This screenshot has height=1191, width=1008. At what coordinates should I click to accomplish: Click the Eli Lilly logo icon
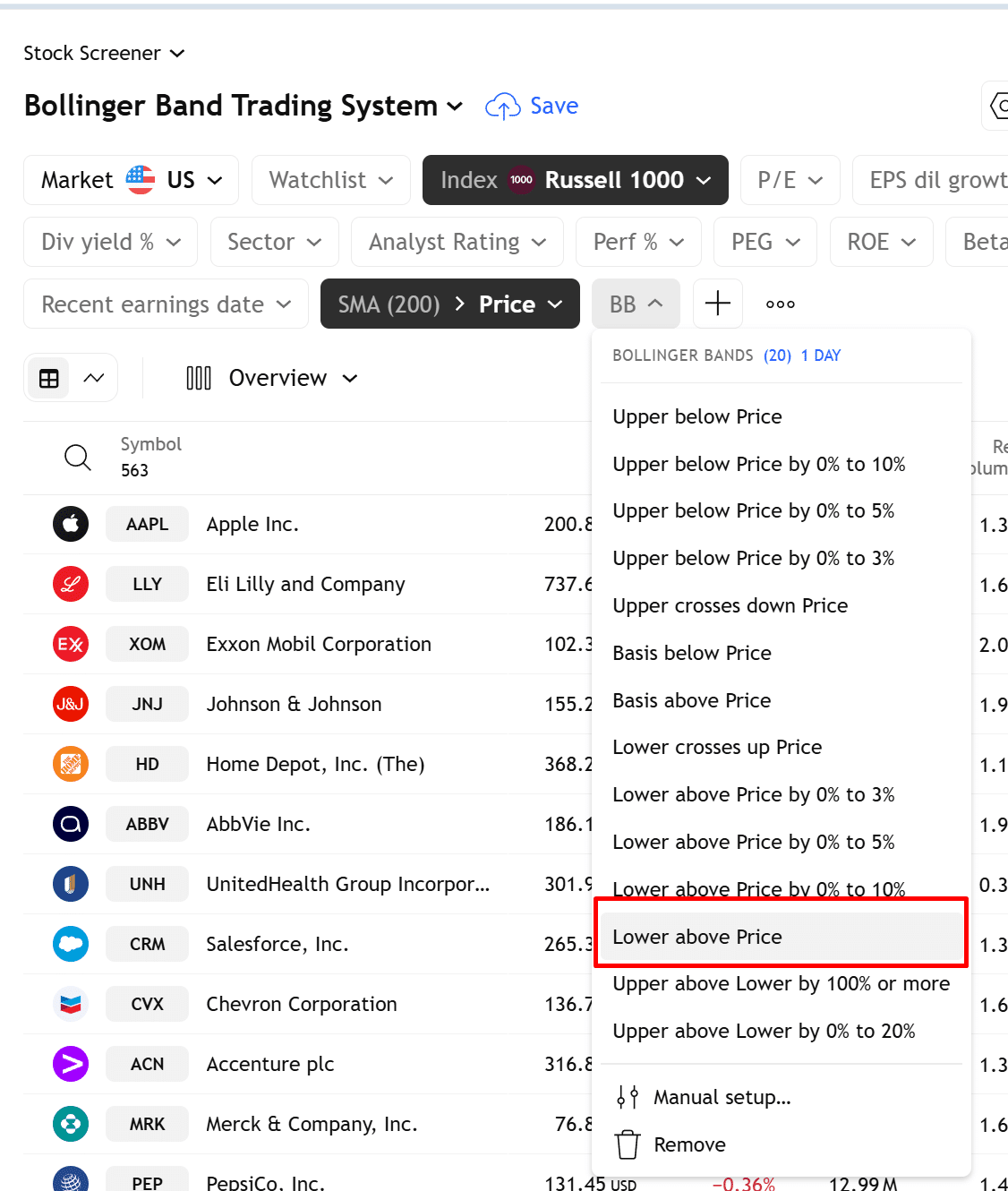(x=71, y=584)
